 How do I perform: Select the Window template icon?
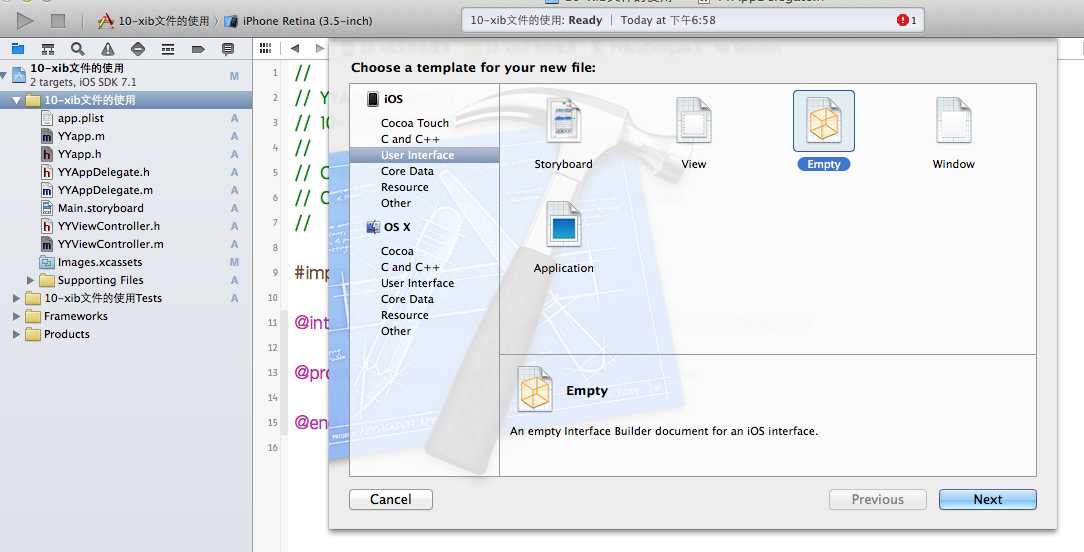(953, 121)
